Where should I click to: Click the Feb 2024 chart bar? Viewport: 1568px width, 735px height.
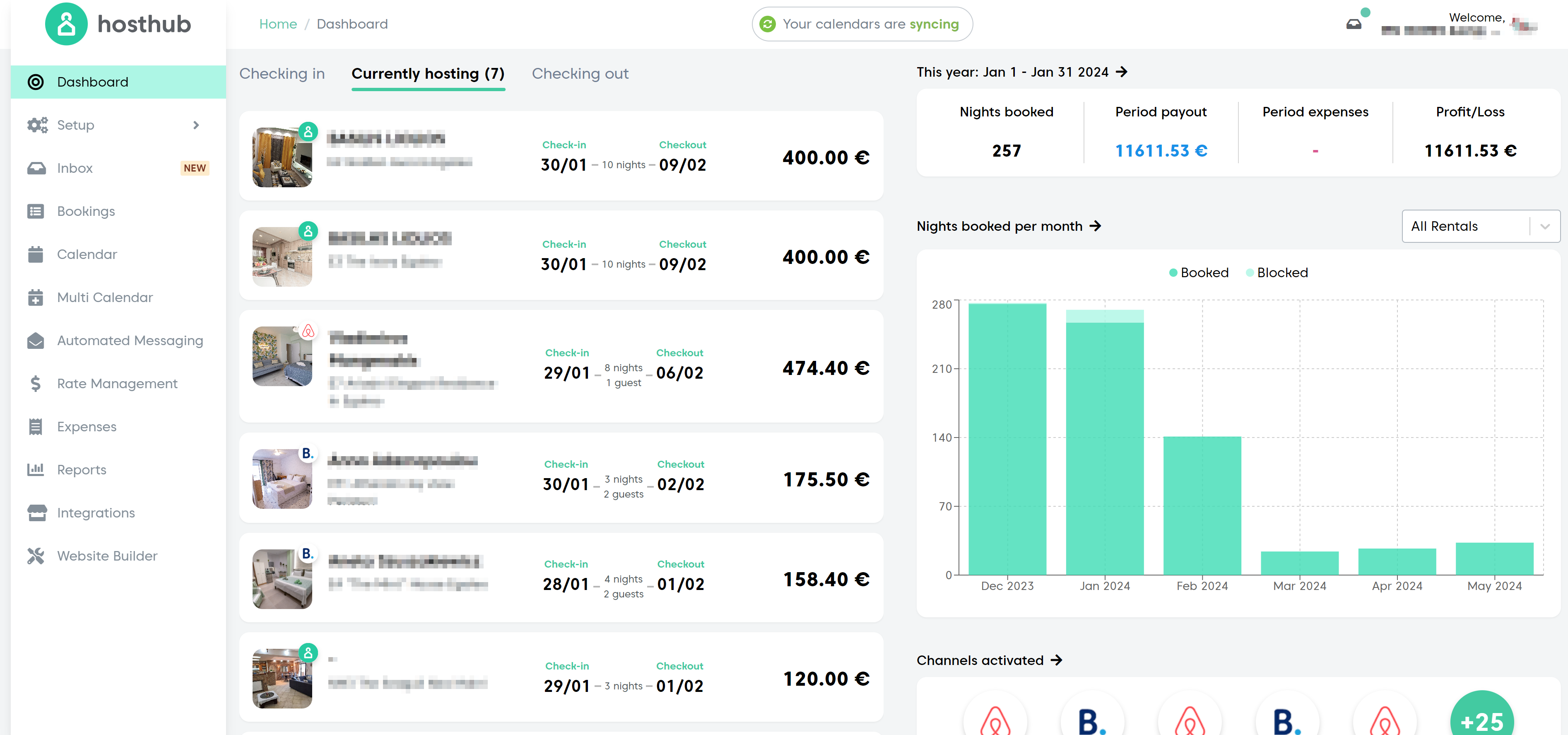(1202, 505)
